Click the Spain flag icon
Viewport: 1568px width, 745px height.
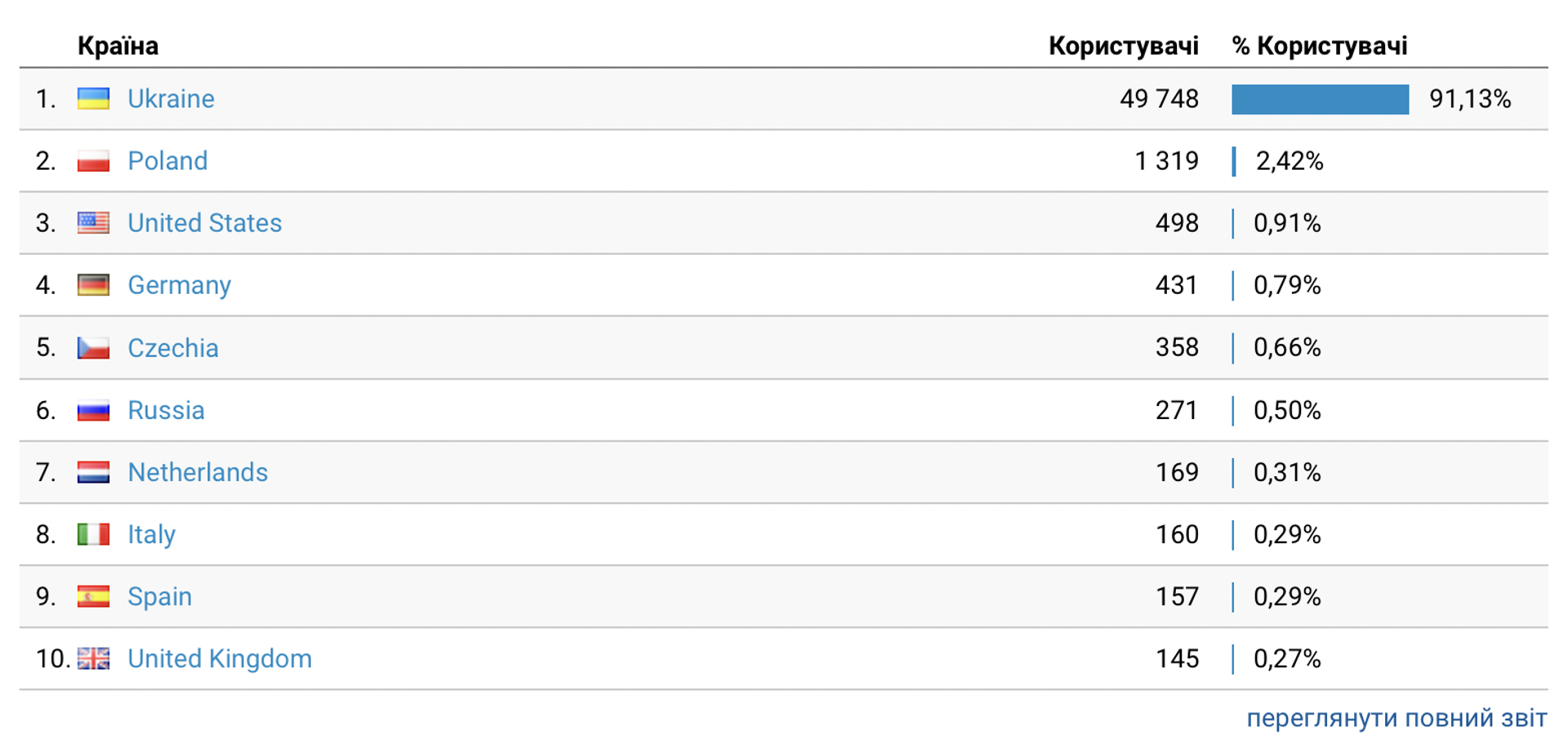tap(93, 596)
